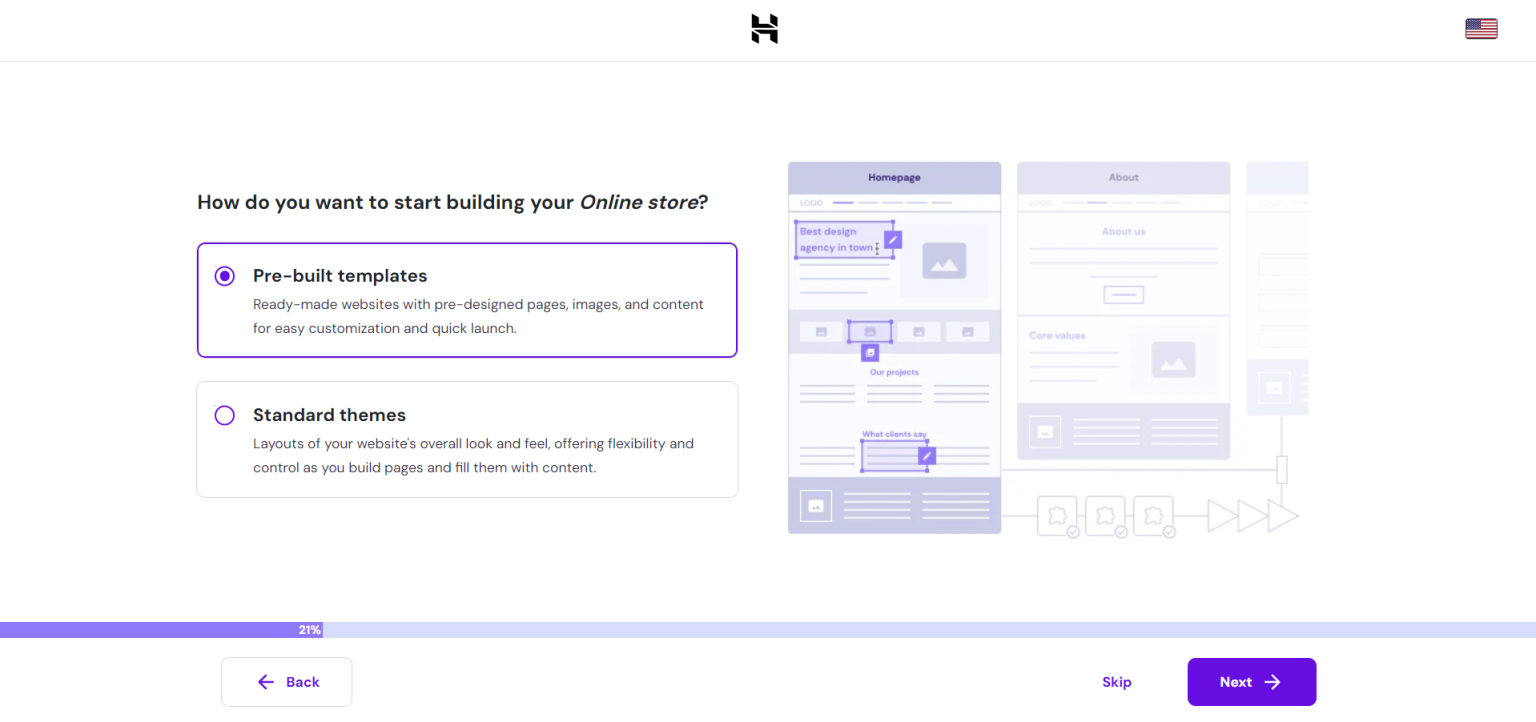This screenshot has height=722, width=1536.
Task: Open the Homepage preview thumbnail
Action: 893,177
